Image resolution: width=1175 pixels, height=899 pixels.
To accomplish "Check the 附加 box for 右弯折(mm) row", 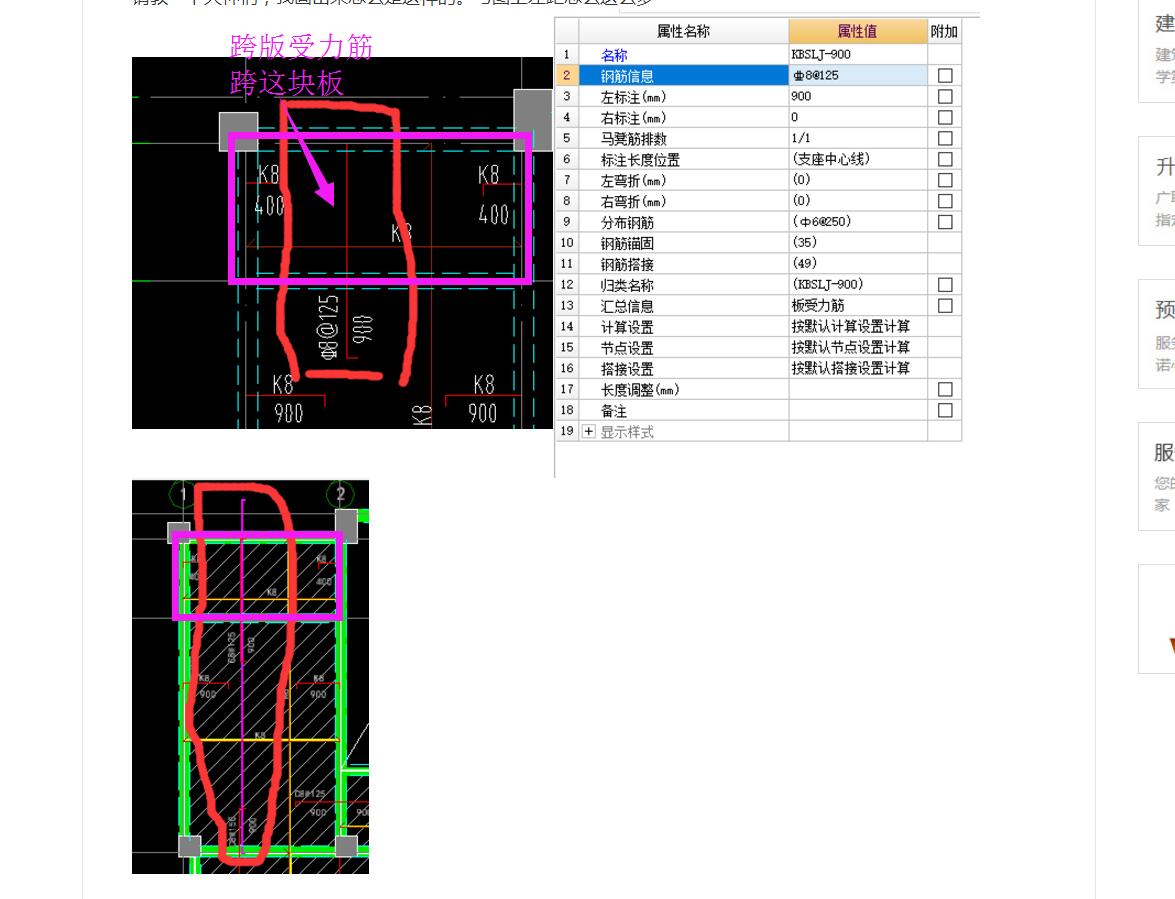I will click(x=945, y=202).
